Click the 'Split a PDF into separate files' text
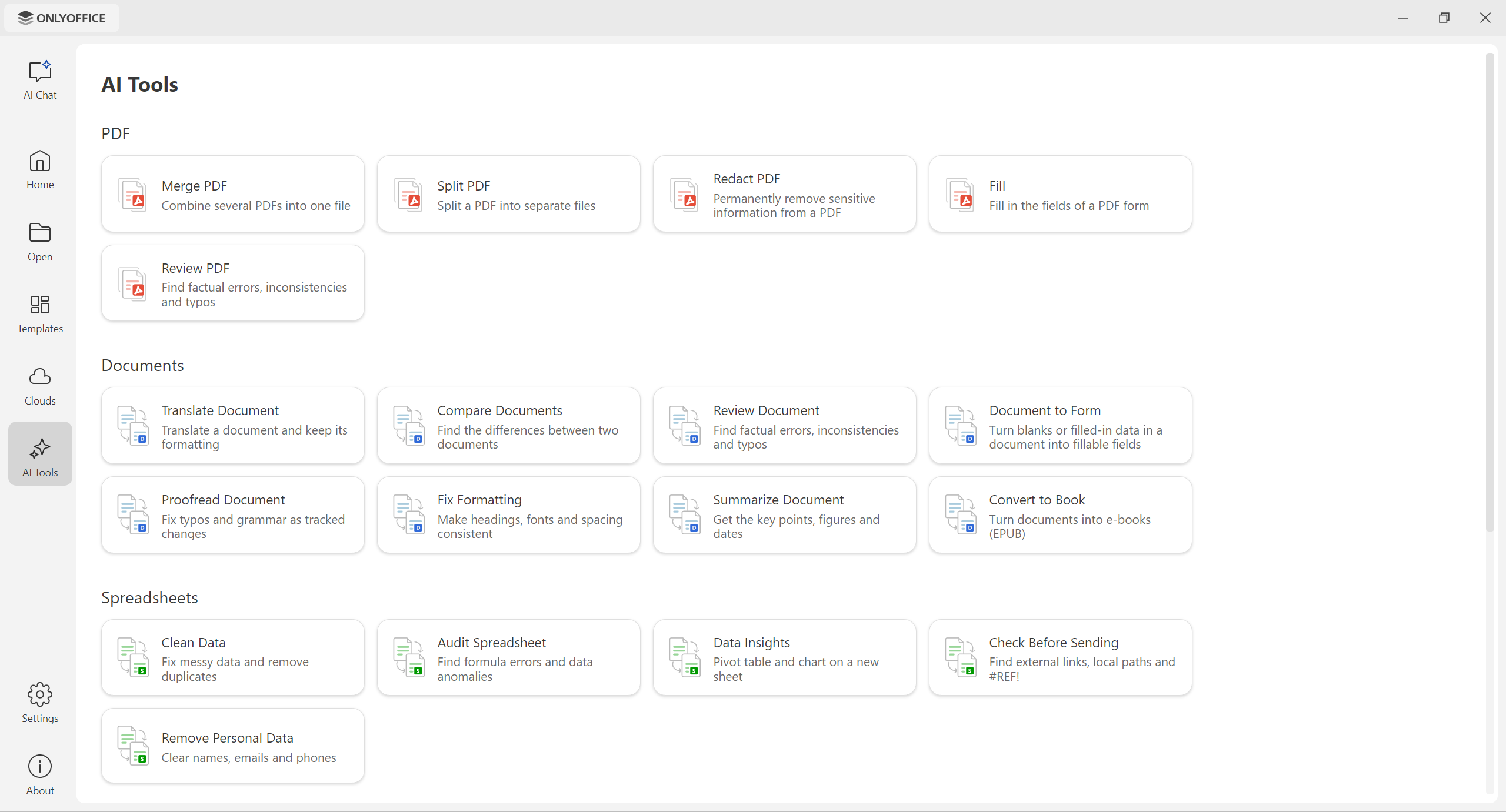Screen dimensions: 1506x812 [517, 206]
